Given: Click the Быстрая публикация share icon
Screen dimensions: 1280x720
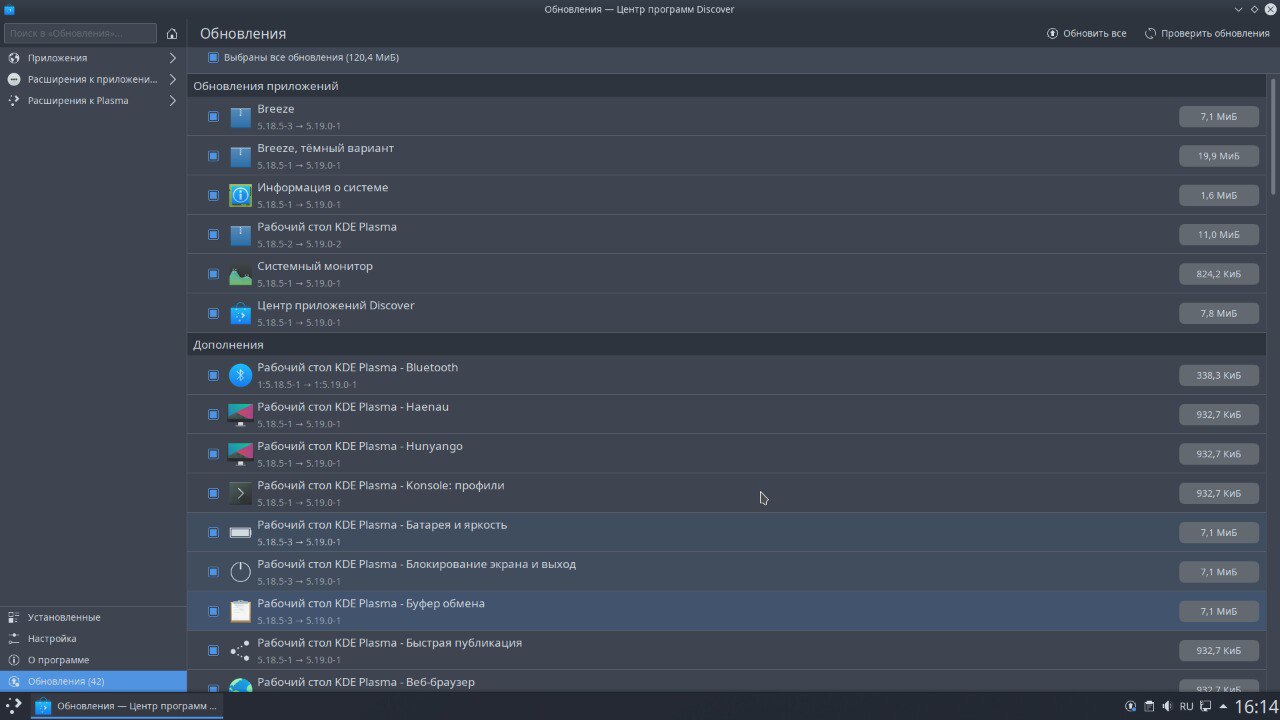Looking at the screenshot, I should (x=240, y=650).
